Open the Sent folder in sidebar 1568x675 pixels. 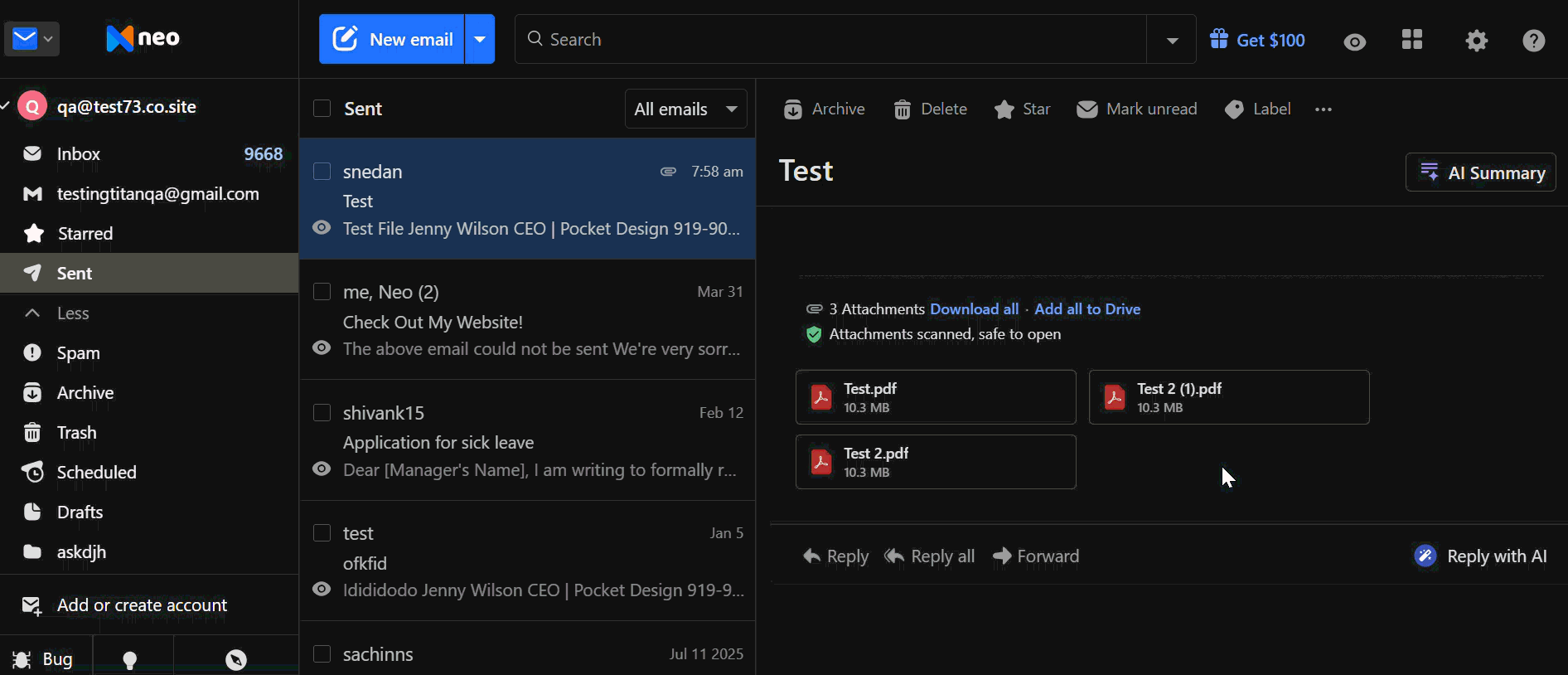pos(149,274)
